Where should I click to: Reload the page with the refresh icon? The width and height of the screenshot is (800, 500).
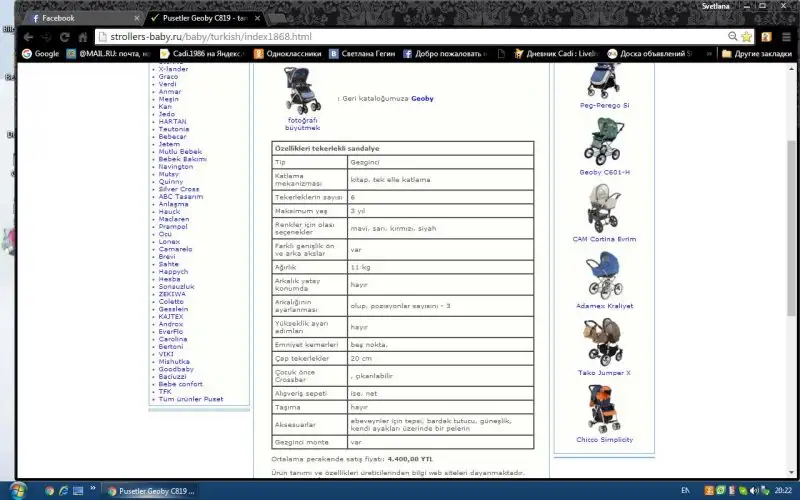pyautogui.click(x=64, y=37)
